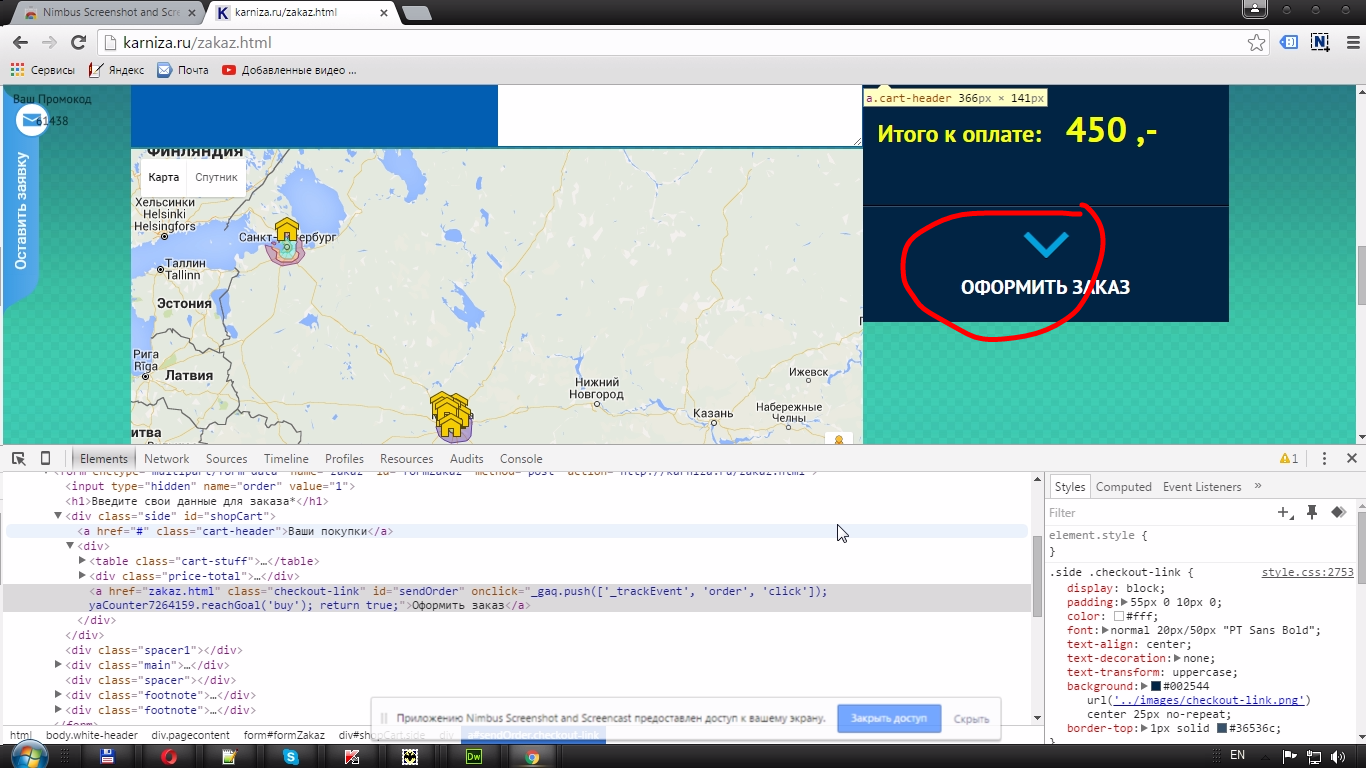Click the blue extension icon beside the star

coord(1290,42)
